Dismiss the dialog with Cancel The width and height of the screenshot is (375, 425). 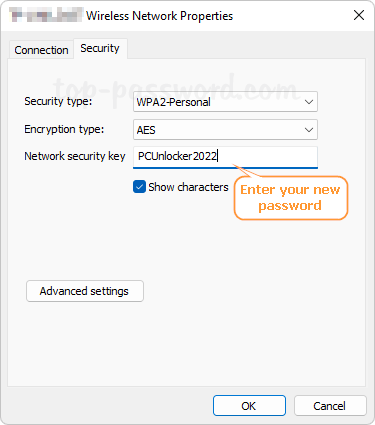point(330,406)
